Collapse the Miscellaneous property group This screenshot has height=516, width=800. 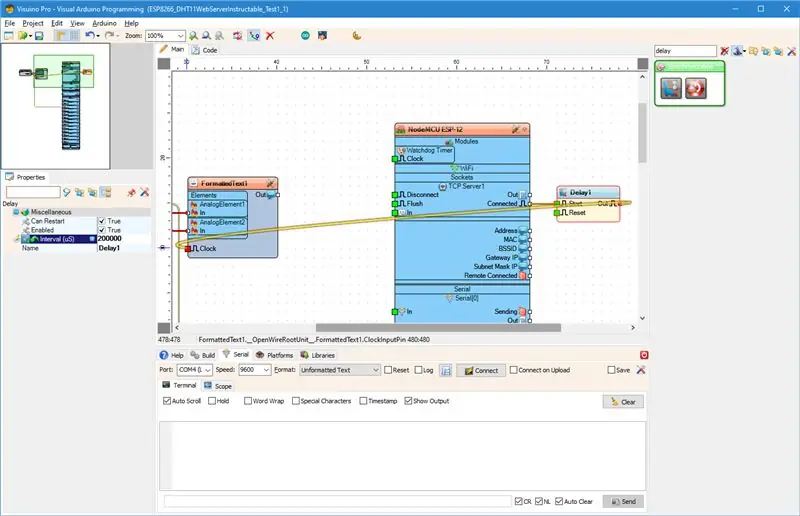point(16,212)
